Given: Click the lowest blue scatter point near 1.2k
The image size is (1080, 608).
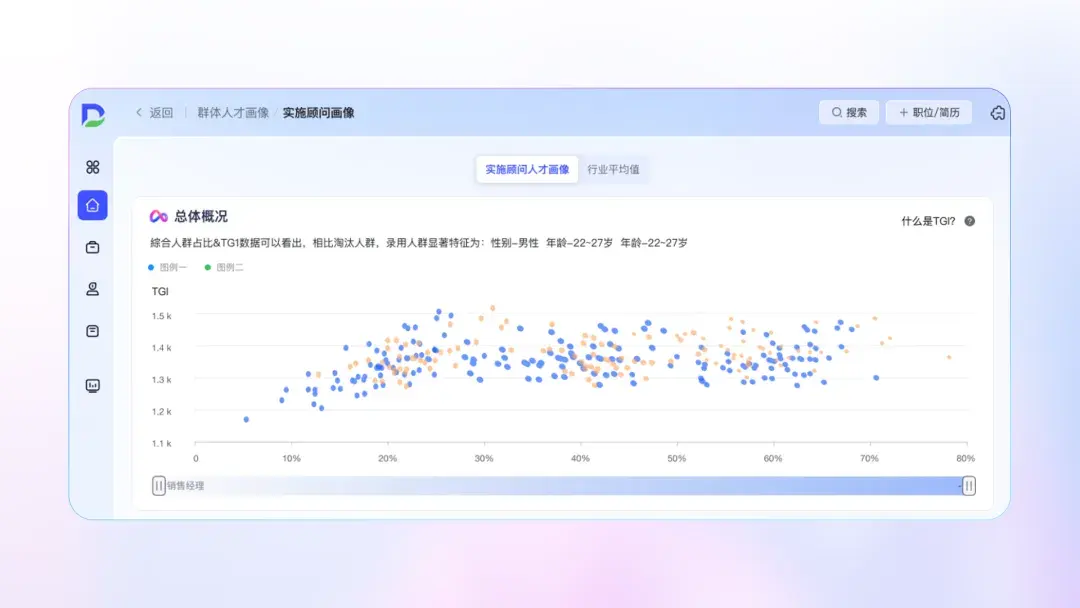Looking at the screenshot, I should tap(246, 419).
